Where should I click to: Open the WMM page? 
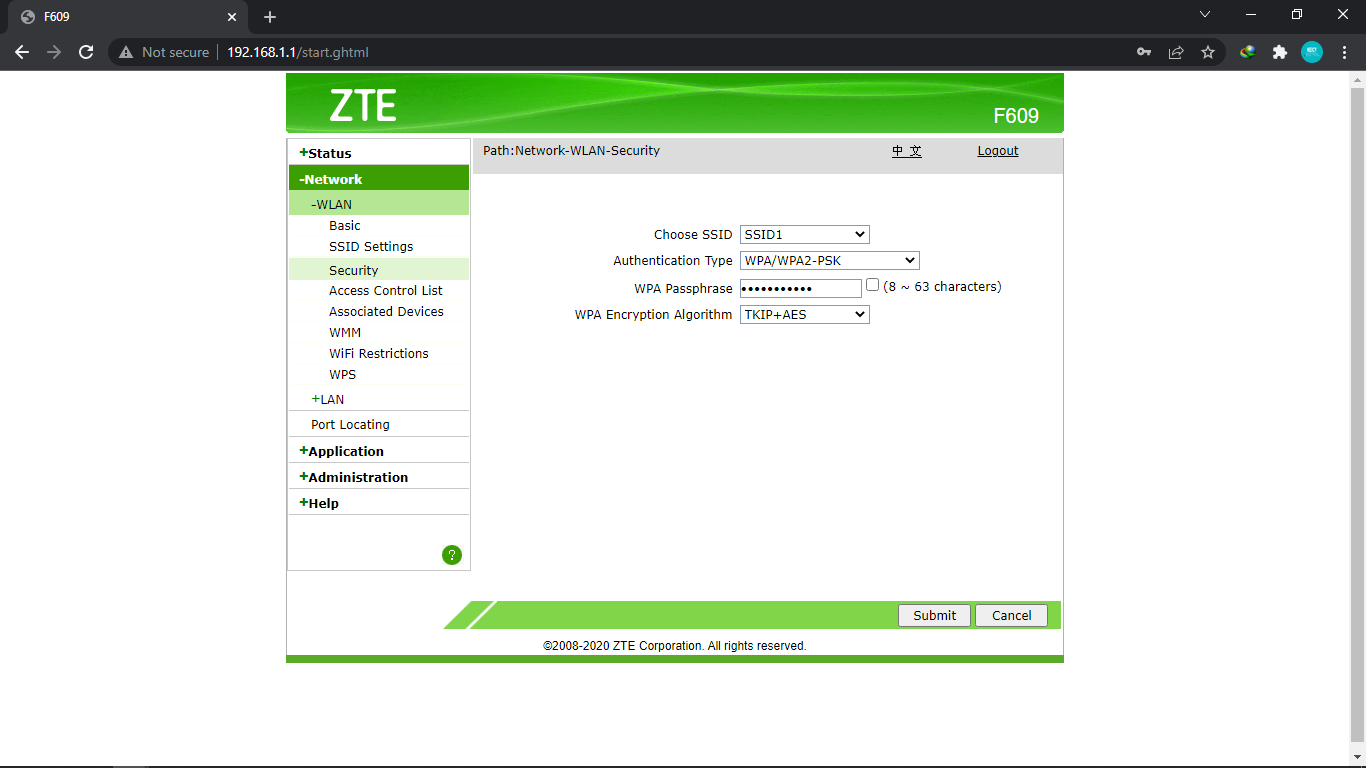[345, 332]
